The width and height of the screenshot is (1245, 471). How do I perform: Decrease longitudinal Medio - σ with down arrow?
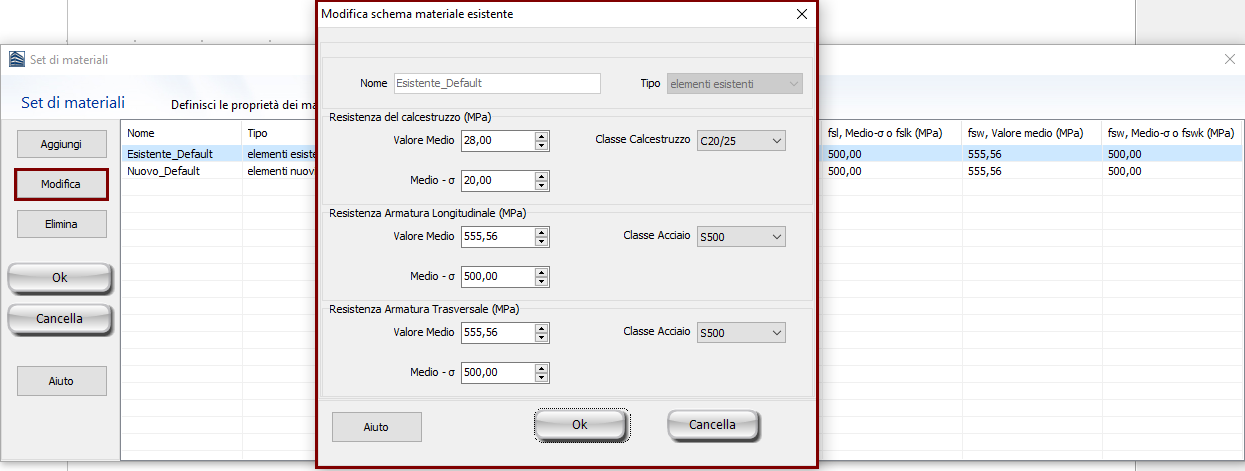pos(541,282)
